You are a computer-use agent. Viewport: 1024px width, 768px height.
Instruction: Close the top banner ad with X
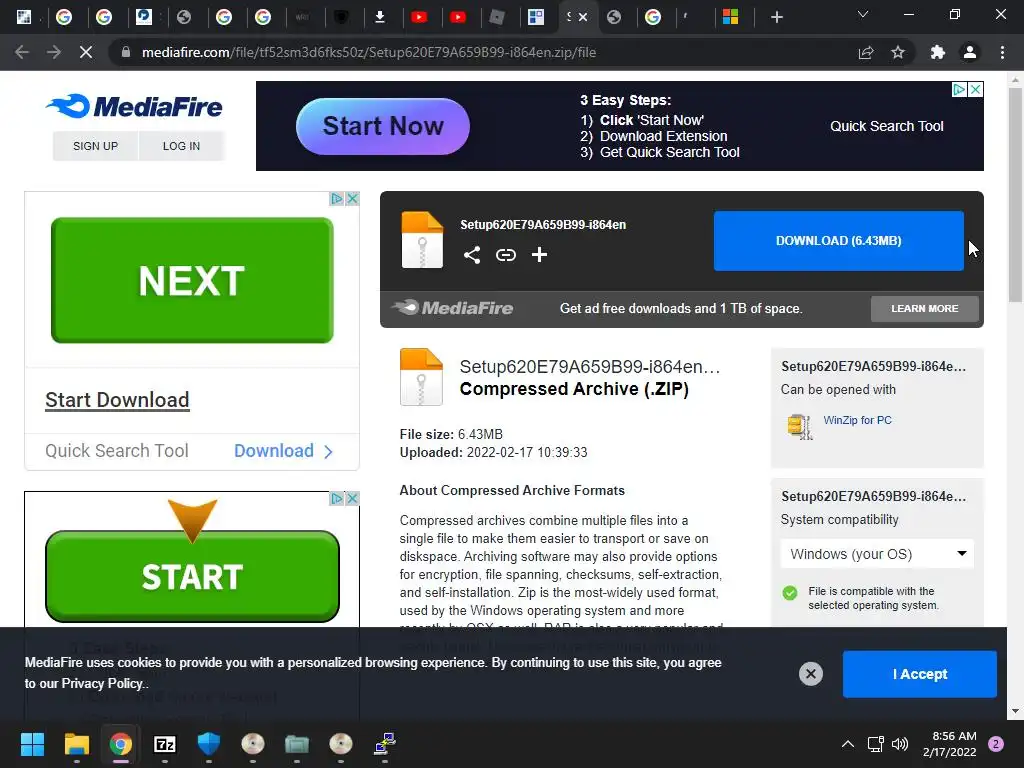point(975,89)
